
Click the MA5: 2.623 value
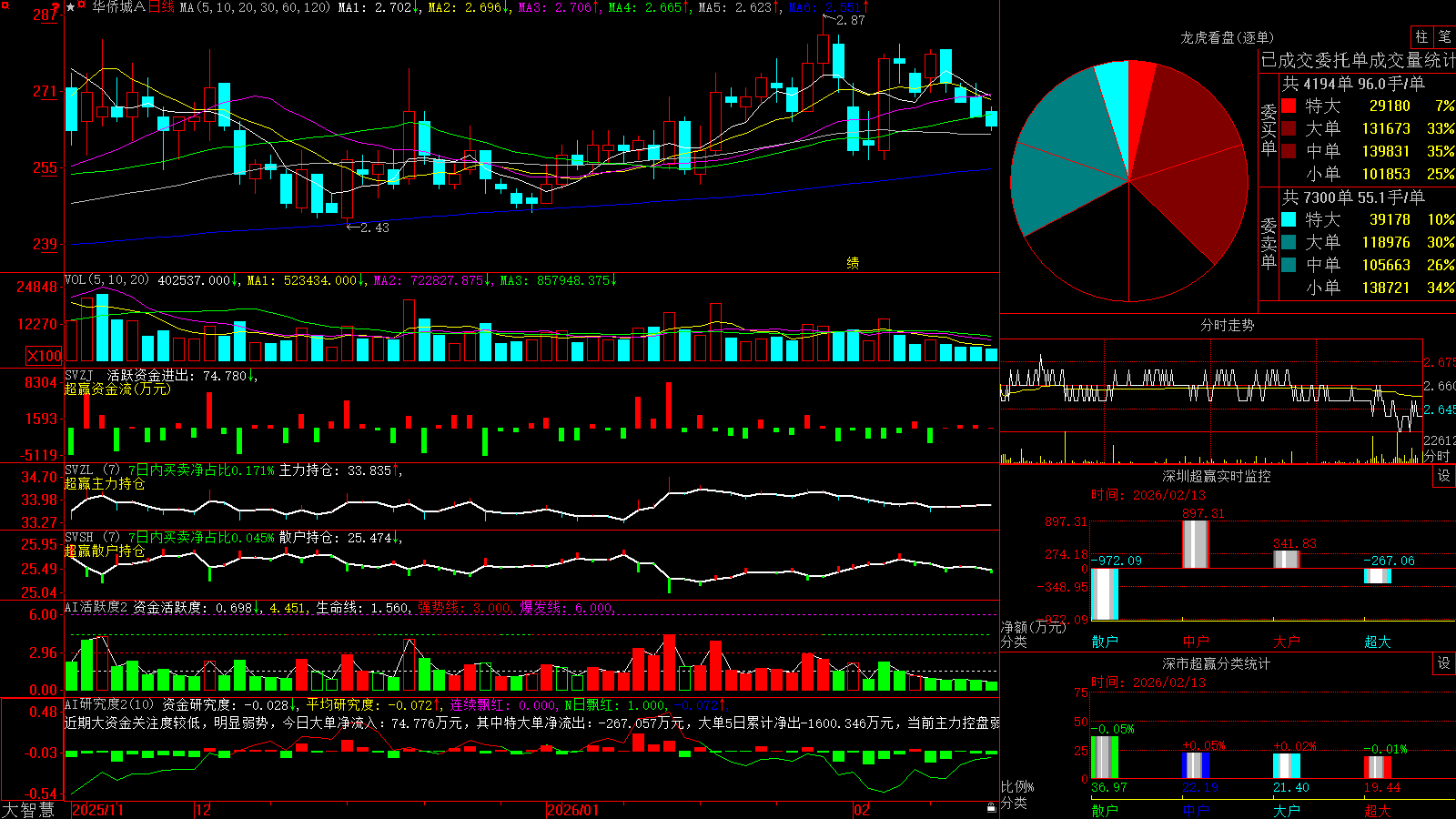click(739, 7)
